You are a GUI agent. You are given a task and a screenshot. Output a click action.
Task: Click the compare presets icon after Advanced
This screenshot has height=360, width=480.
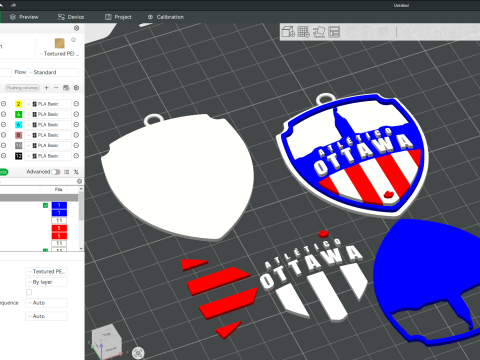76,172
